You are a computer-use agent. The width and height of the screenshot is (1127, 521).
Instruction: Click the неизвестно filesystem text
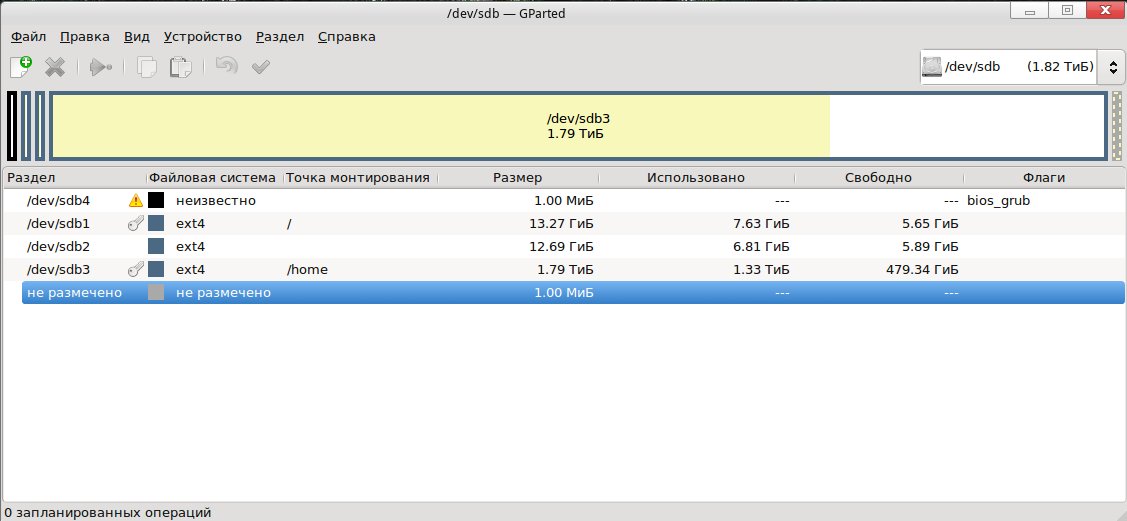216,200
